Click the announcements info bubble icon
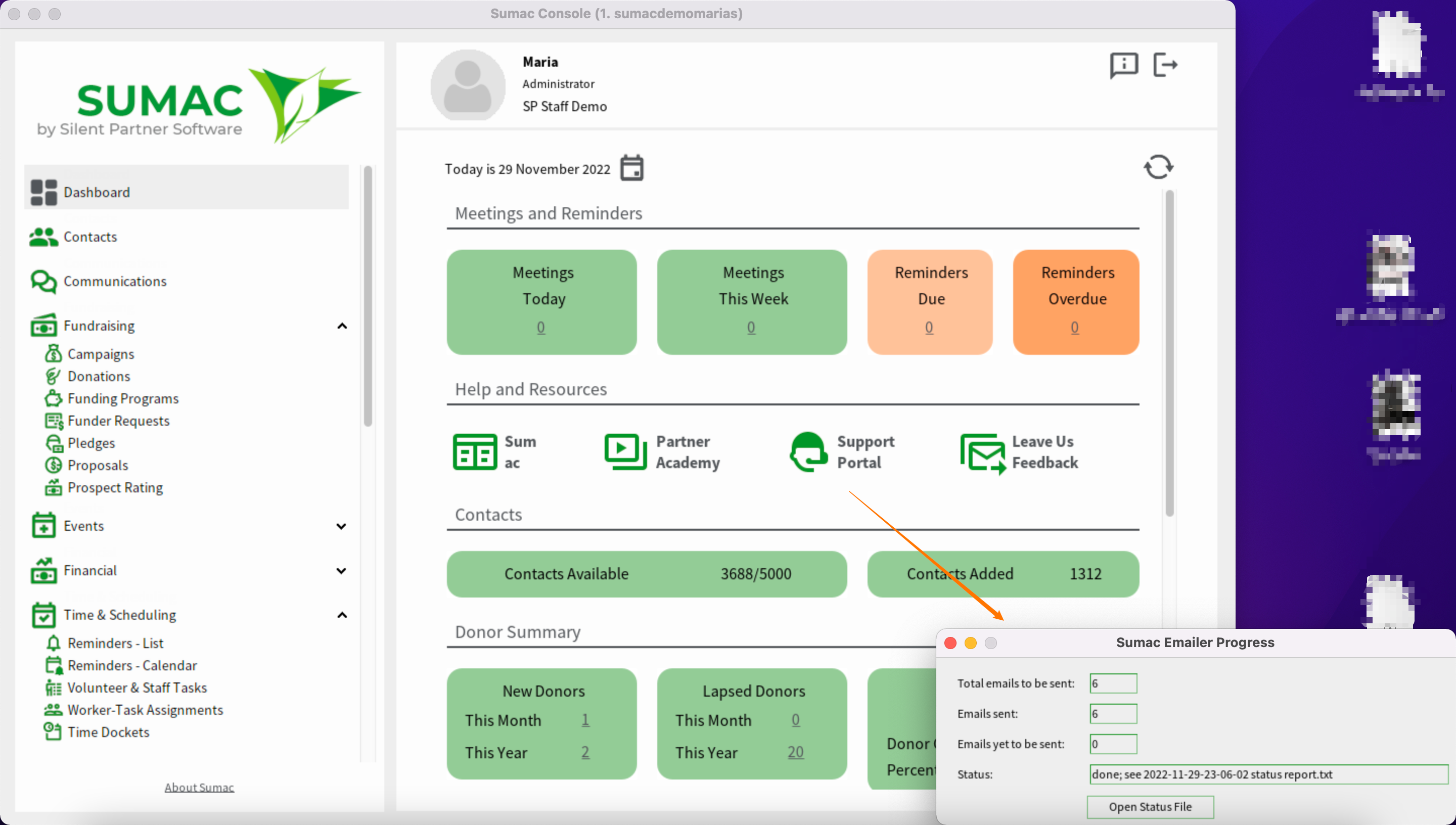Viewport: 1456px width, 825px height. pyautogui.click(x=1123, y=65)
